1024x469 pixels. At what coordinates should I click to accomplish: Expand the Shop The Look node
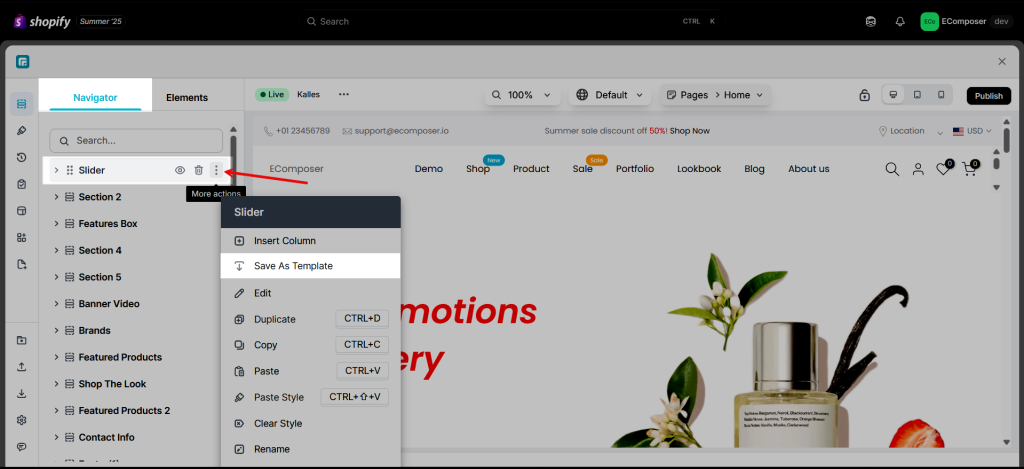pos(56,384)
